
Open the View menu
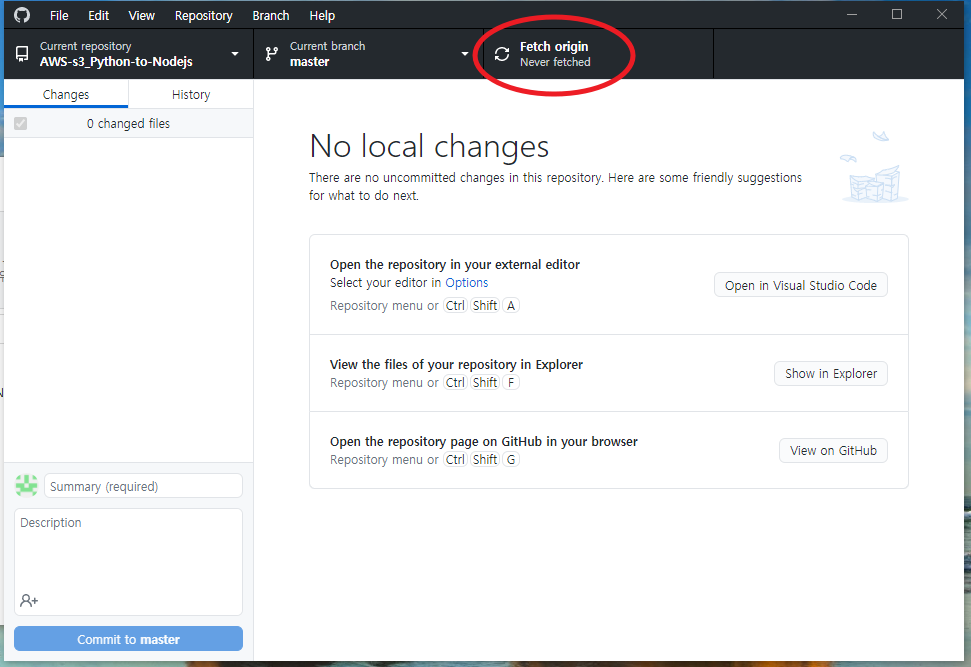[141, 15]
